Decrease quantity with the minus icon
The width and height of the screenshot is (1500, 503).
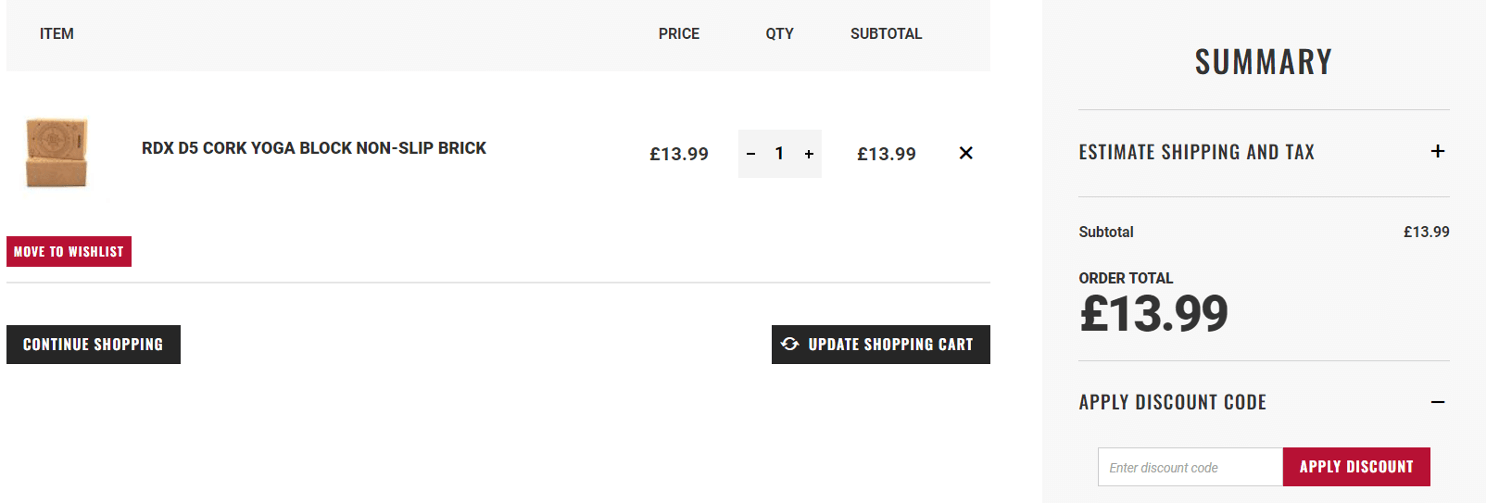[x=751, y=154]
